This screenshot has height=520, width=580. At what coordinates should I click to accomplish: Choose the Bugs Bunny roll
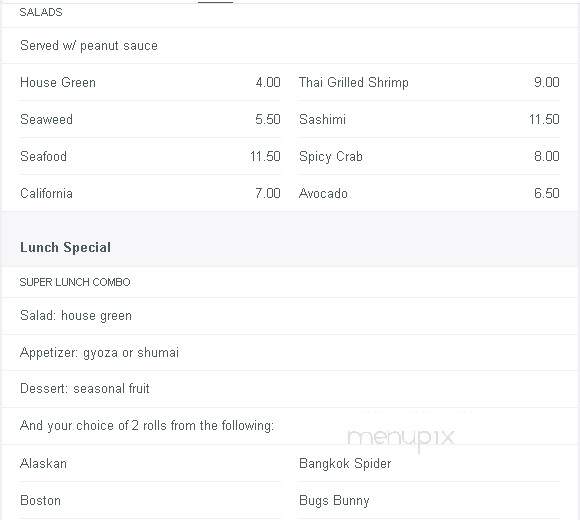pyautogui.click(x=428, y=500)
